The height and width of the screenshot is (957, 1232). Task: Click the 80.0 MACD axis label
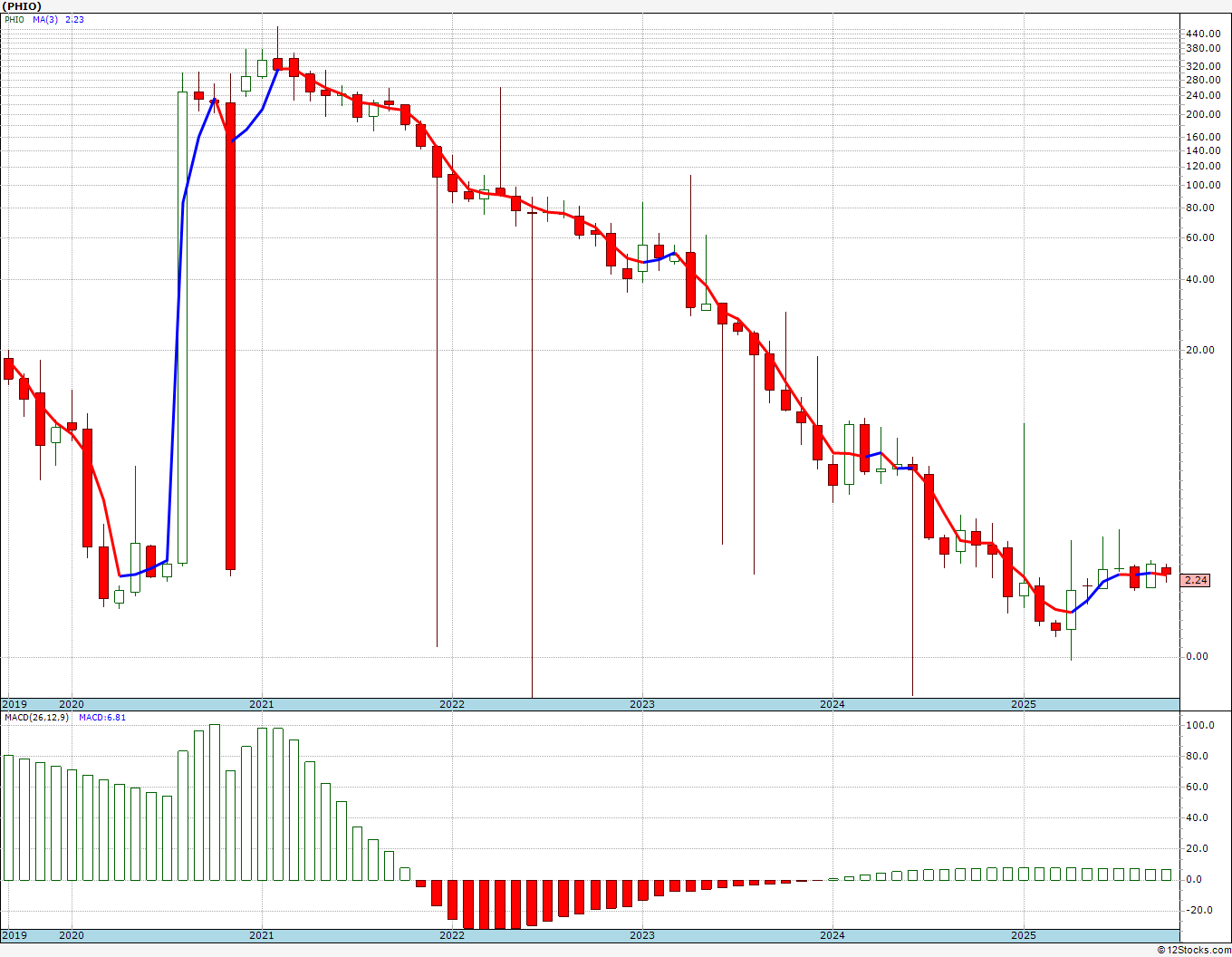(x=1199, y=756)
